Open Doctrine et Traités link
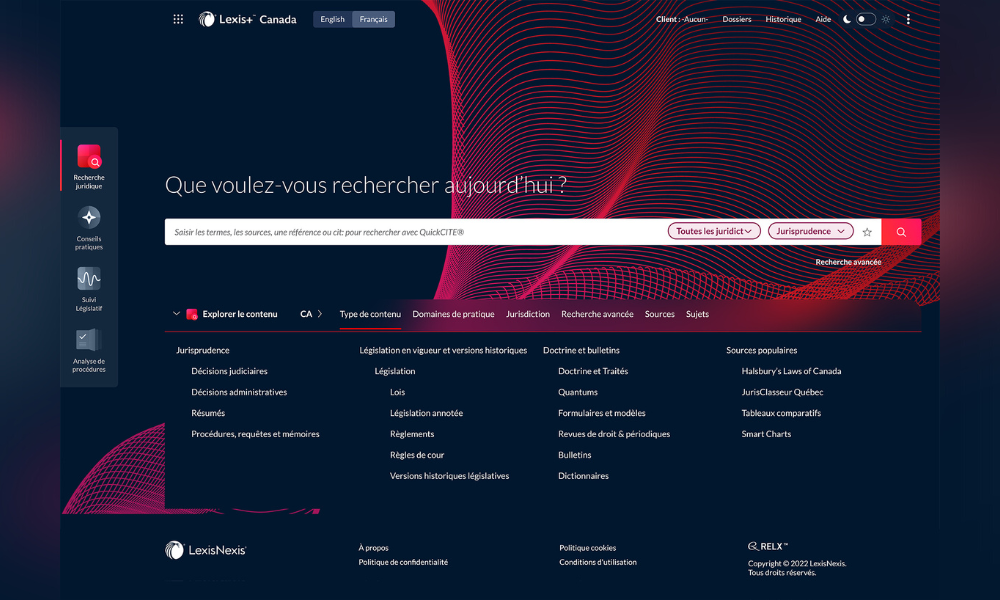The width and height of the screenshot is (1000, 600). click(593, 371)
